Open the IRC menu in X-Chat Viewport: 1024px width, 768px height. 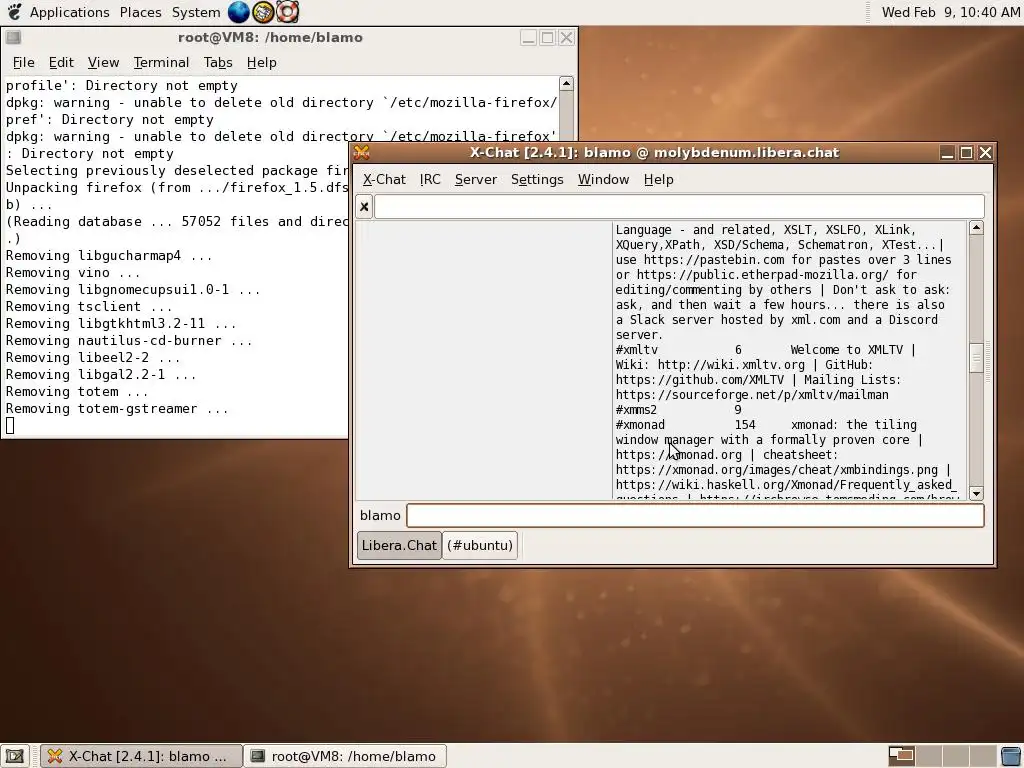430,179
